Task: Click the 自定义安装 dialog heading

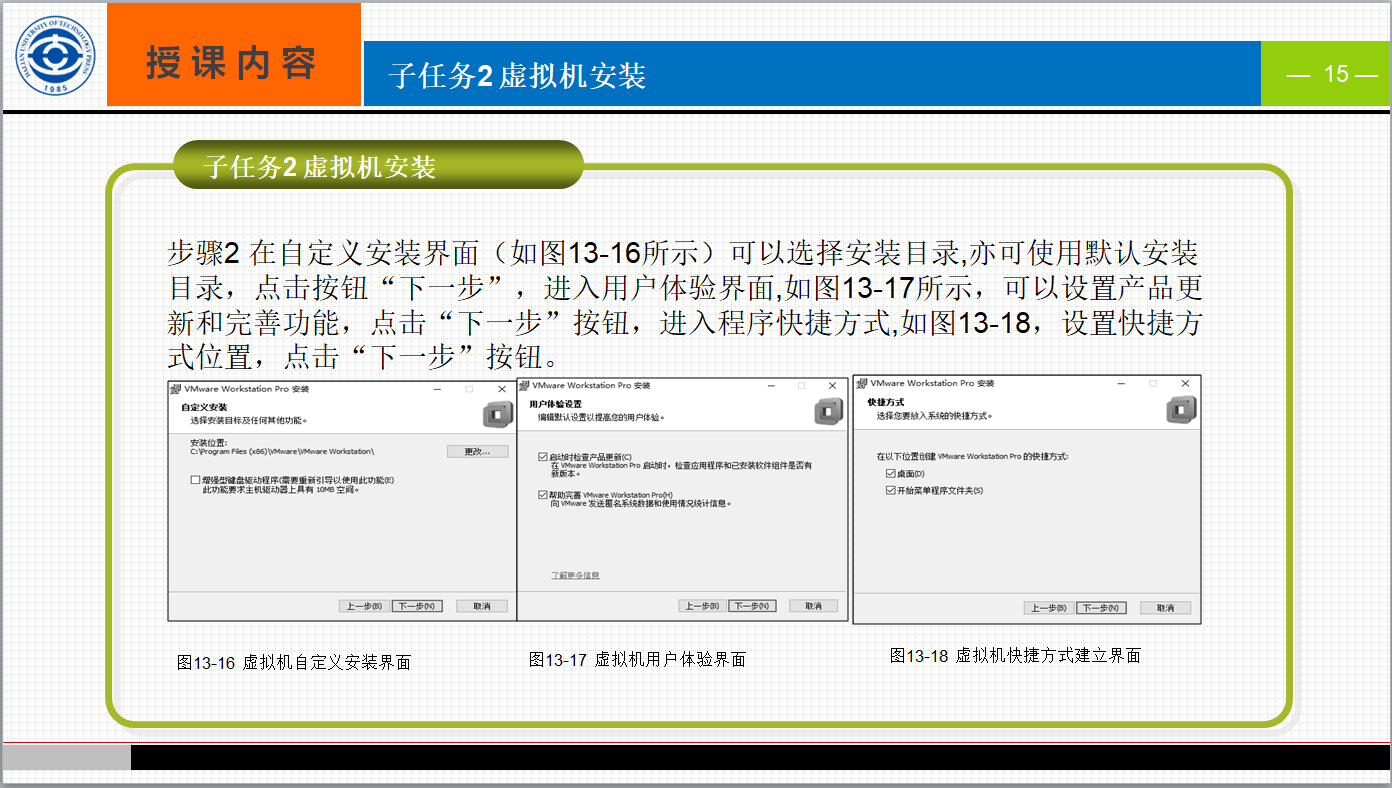Action: coord(204,408)
